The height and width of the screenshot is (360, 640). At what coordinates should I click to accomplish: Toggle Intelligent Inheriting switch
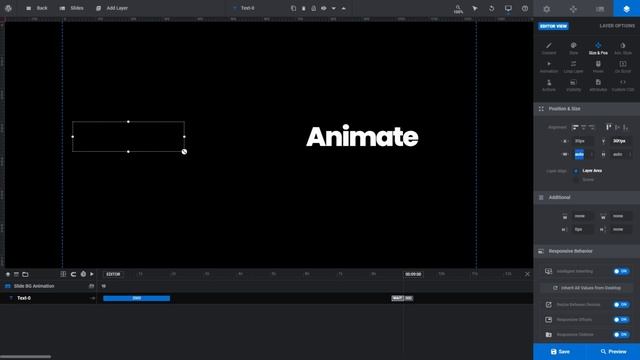621,271
